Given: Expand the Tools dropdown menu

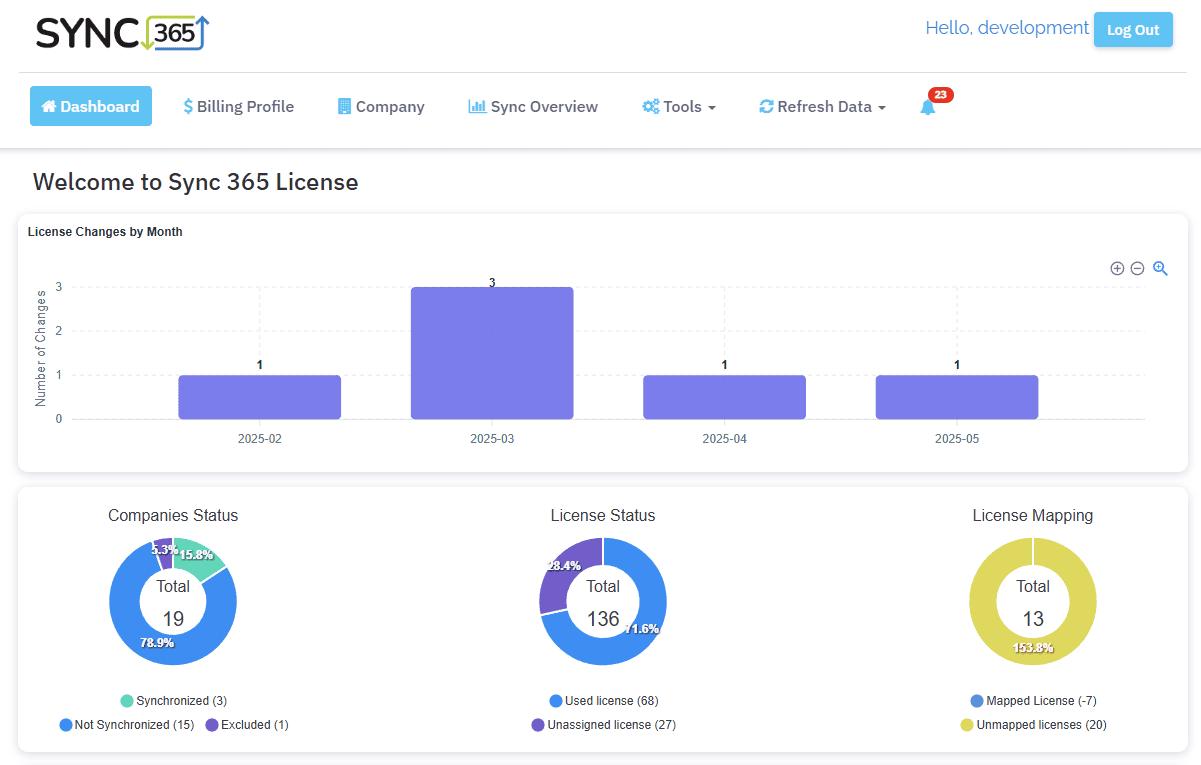Looking at the screenshot, I should click(x=679, y=106).
